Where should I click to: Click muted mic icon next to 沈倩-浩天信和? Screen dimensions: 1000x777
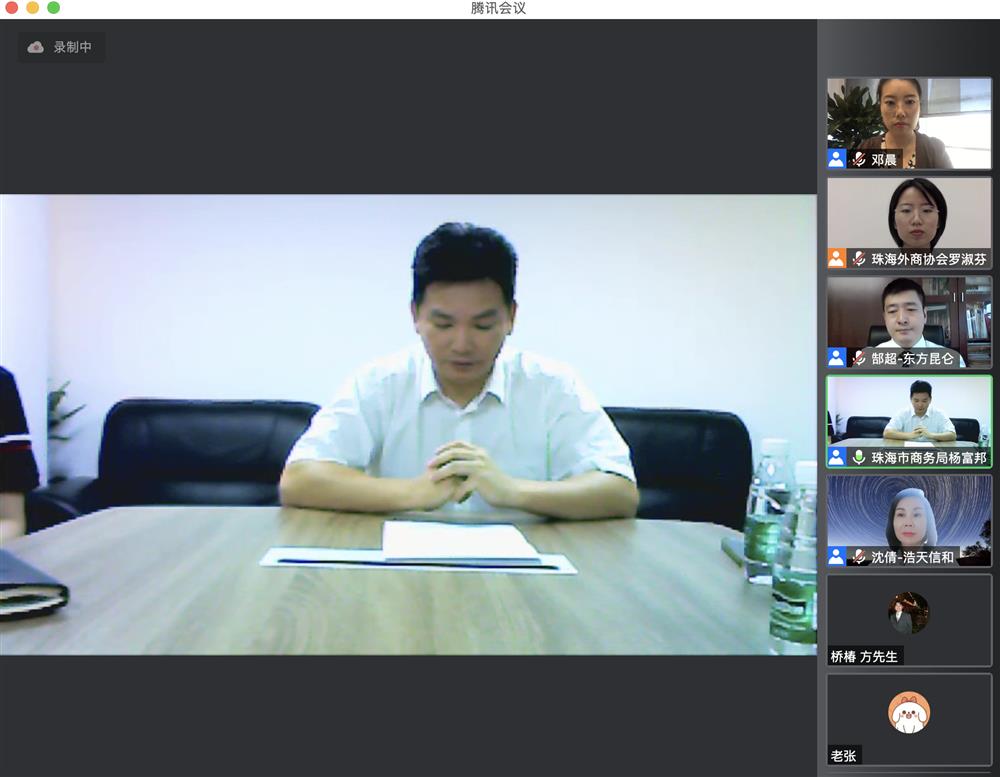pyautogui.click(x=858, y=556)
